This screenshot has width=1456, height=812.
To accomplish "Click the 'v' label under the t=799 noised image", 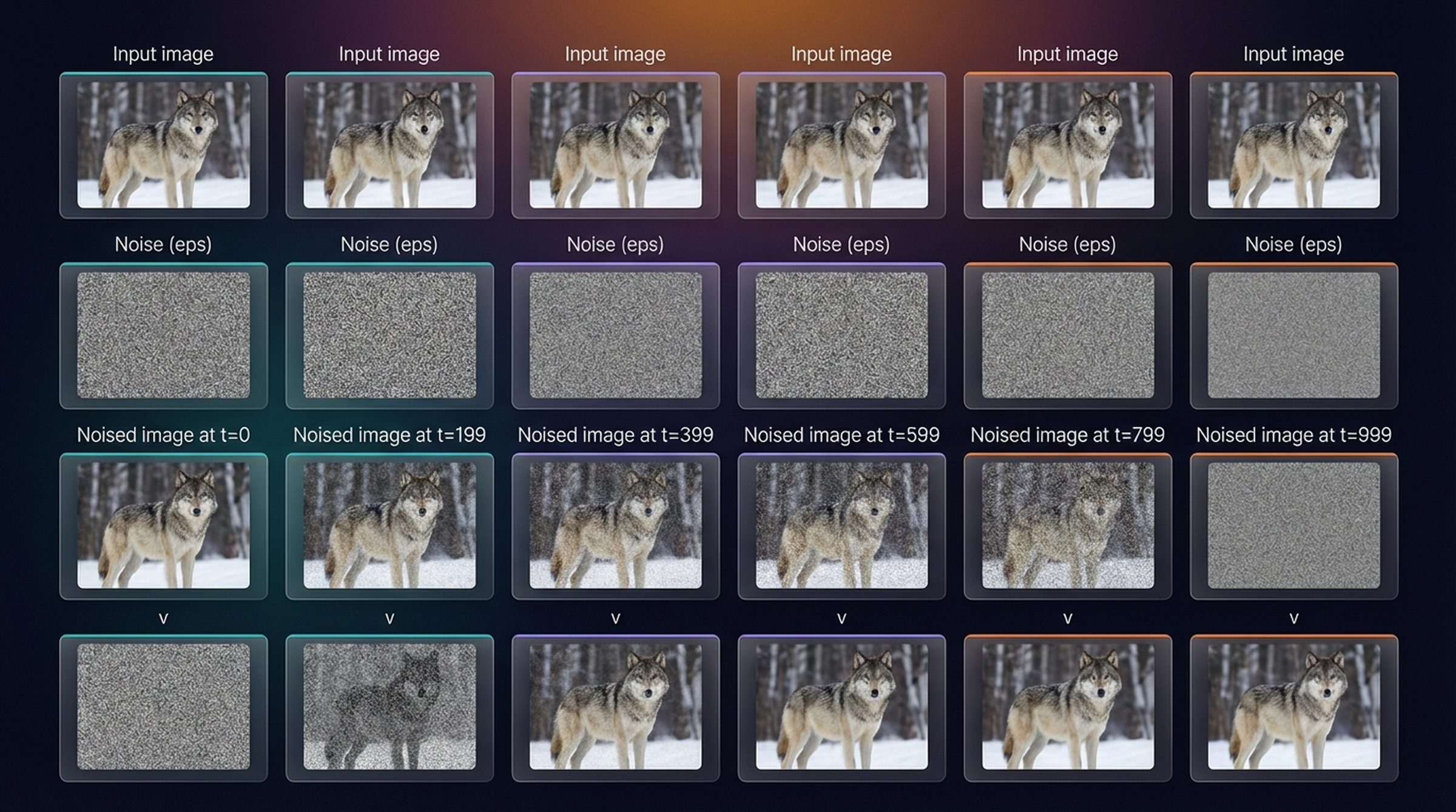I will 1068,619.
